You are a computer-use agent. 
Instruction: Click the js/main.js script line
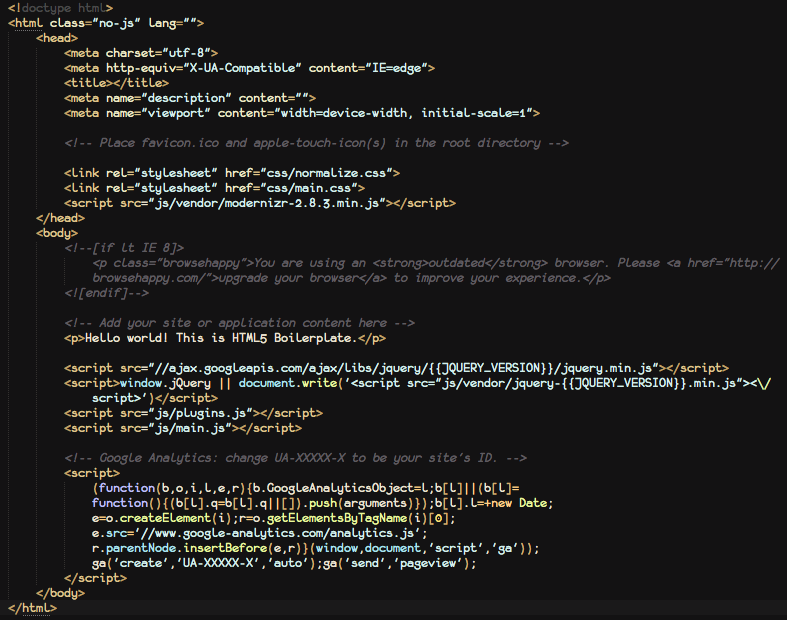[183, 429]
